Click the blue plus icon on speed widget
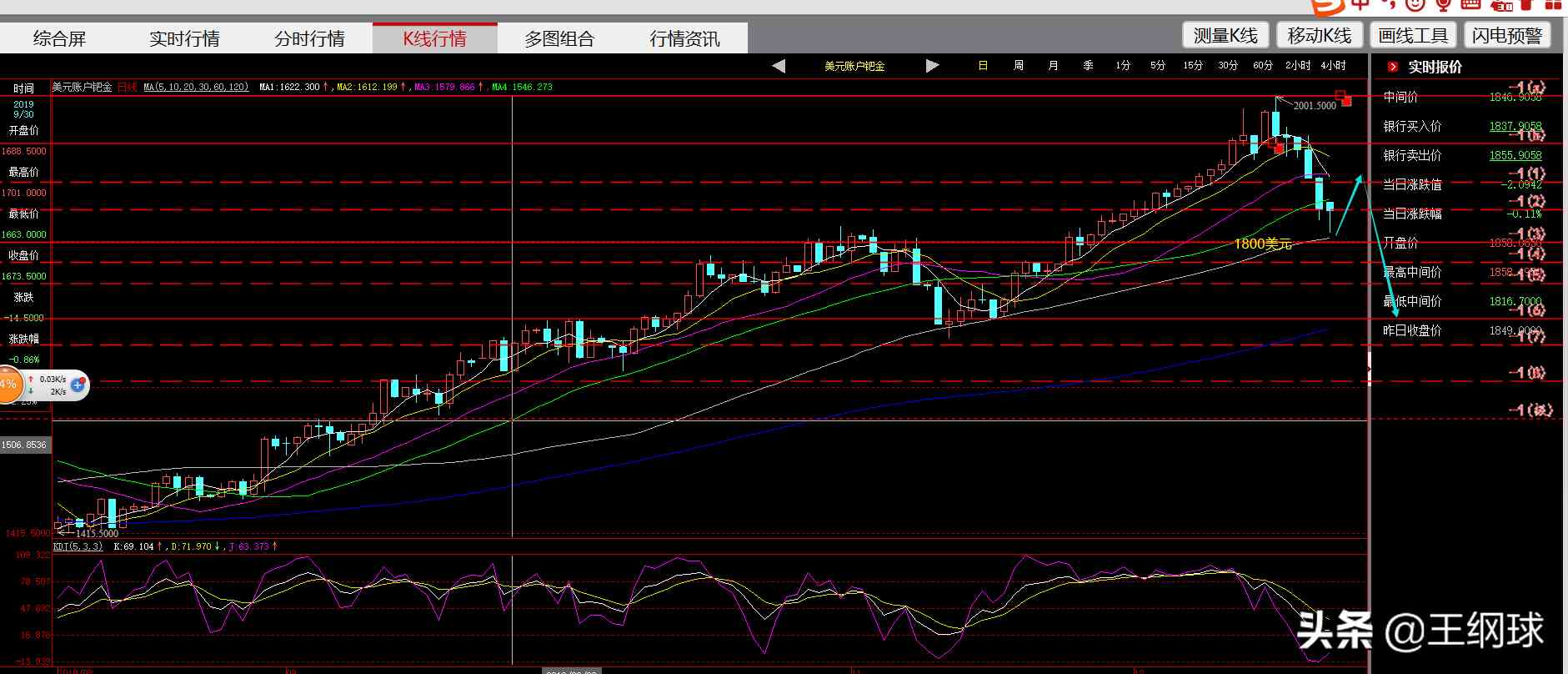1568x674 pixels. pos(78,385)
